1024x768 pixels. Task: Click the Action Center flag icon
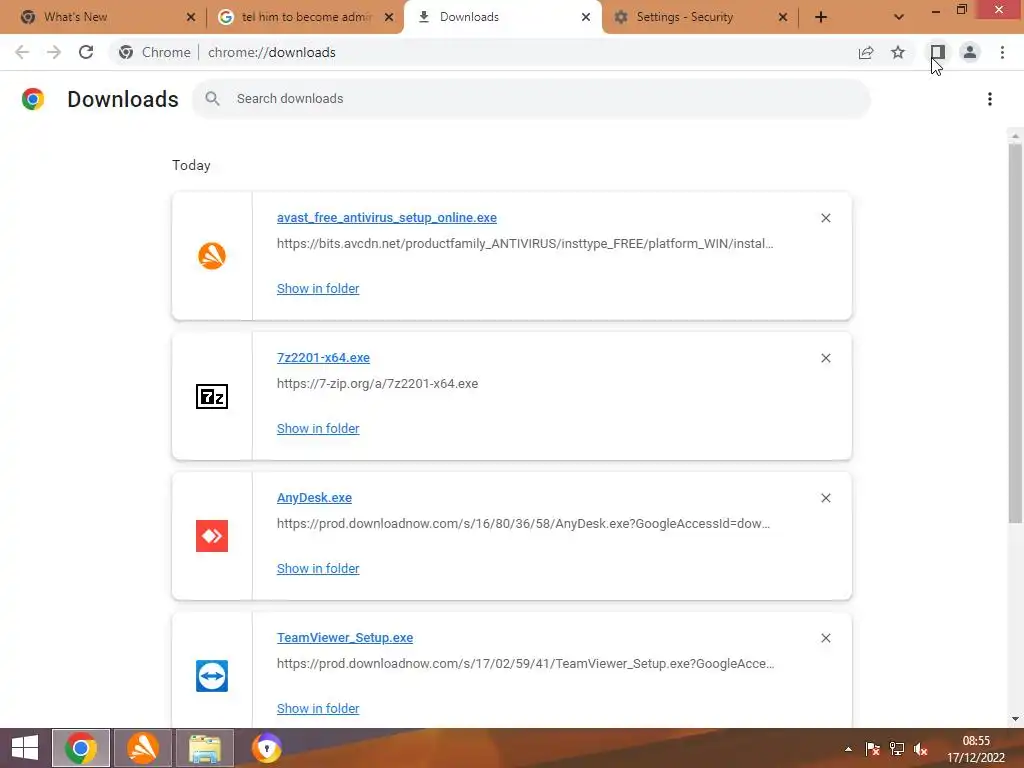pos(872,749)
